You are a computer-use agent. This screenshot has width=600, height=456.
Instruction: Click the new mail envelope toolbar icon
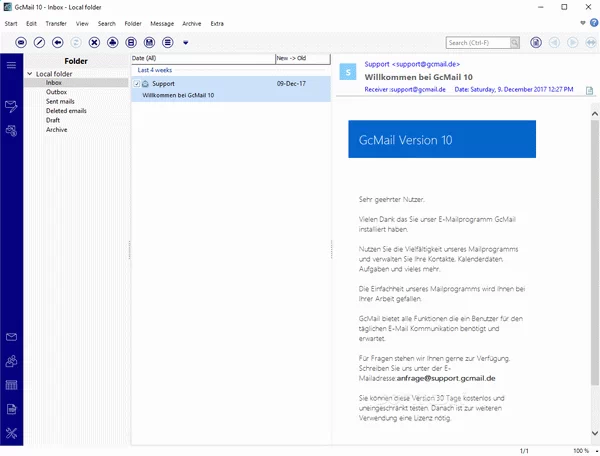point(21,42)
